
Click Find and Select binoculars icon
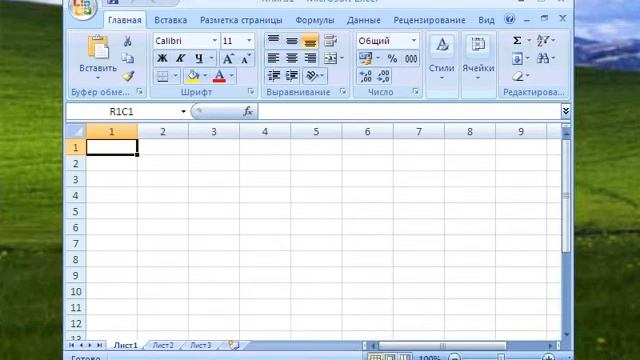click(x=543, y=59)
